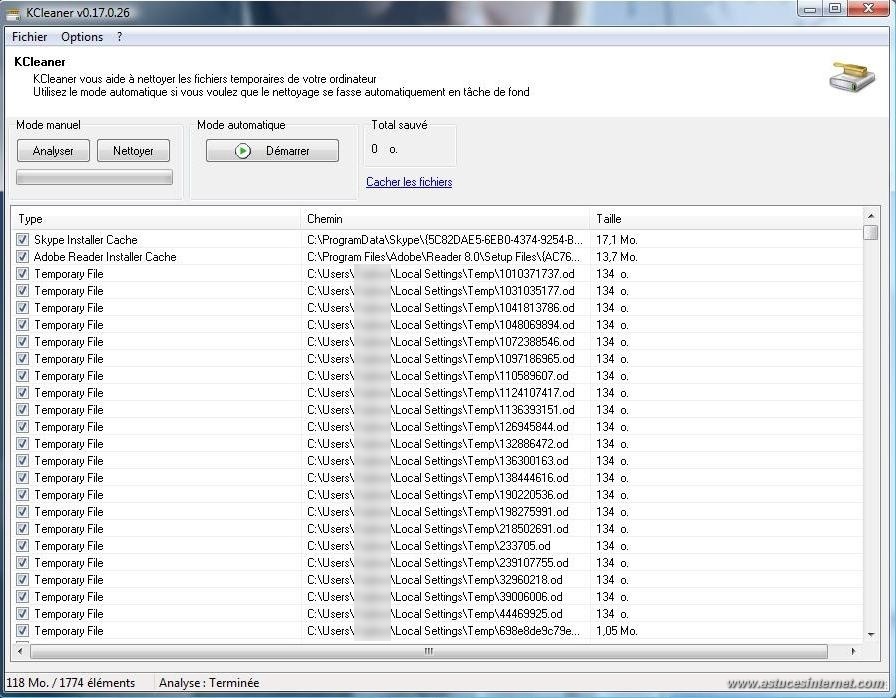896x698 pixels.
Task: Click the KCleaner drive icon in header
Action: click(852, 77)
